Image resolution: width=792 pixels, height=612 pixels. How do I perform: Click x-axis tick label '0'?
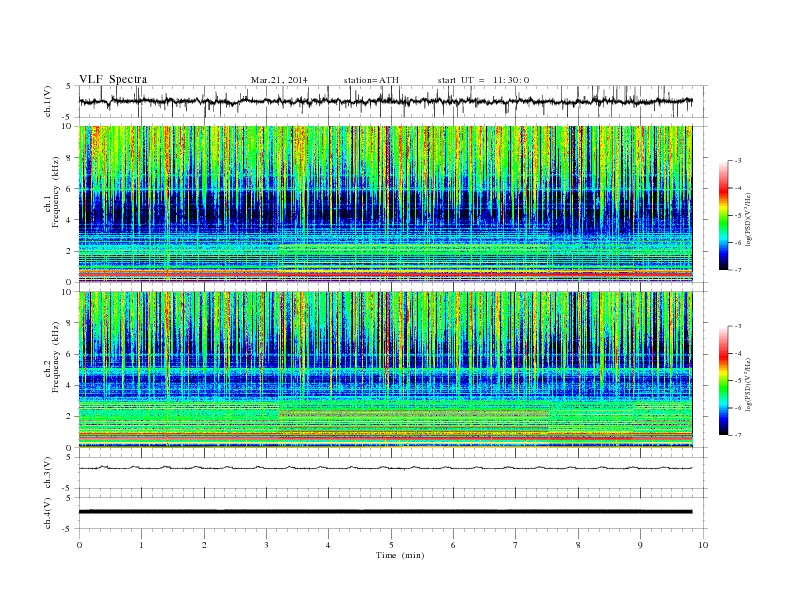click(x=79, y=545)
